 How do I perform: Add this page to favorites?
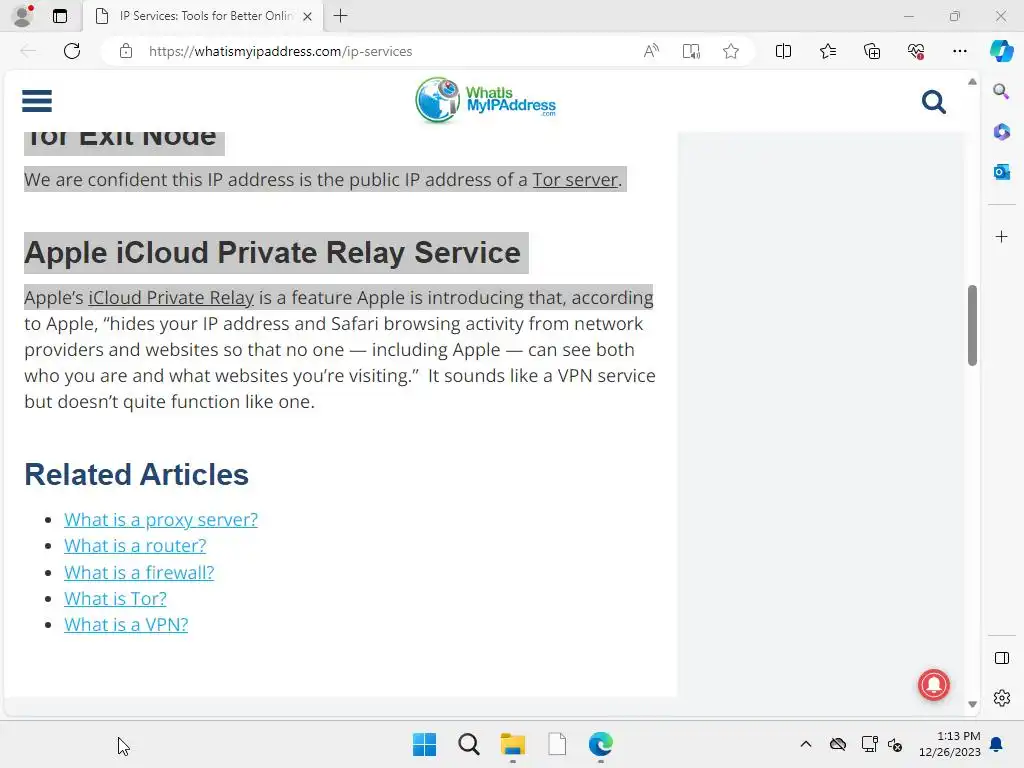point(731,51)
